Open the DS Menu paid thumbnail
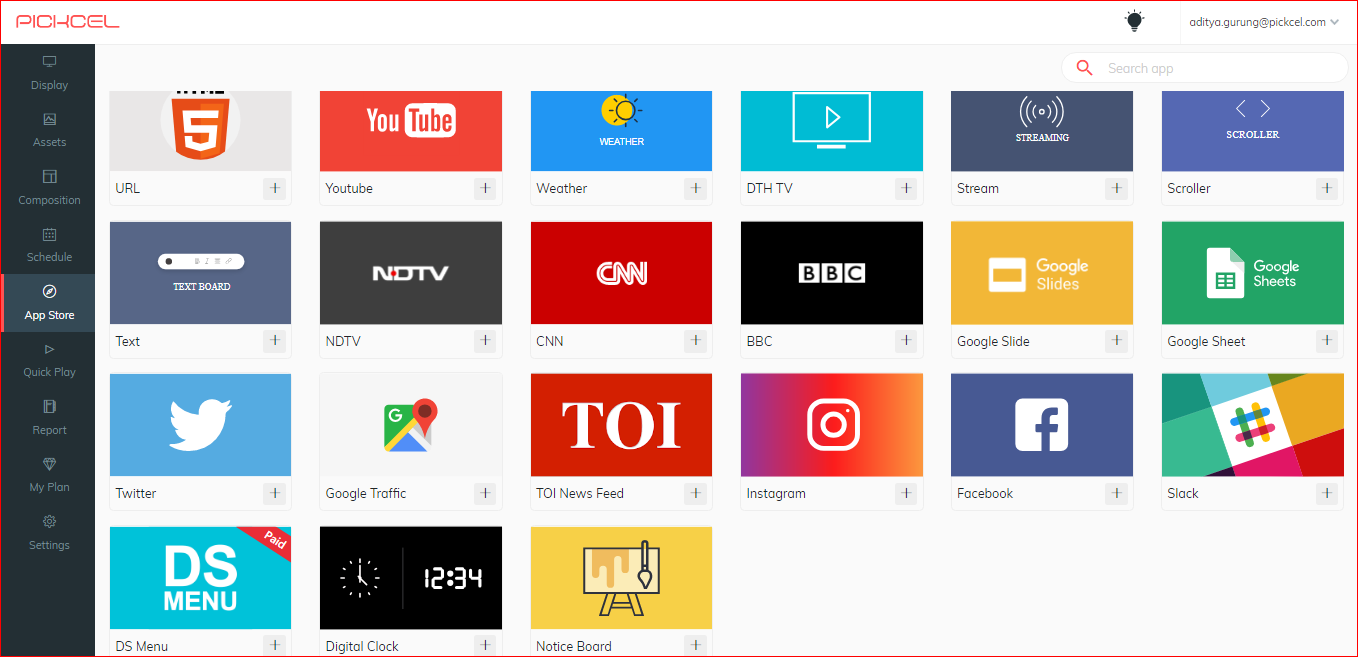 (x=200, y=578)
